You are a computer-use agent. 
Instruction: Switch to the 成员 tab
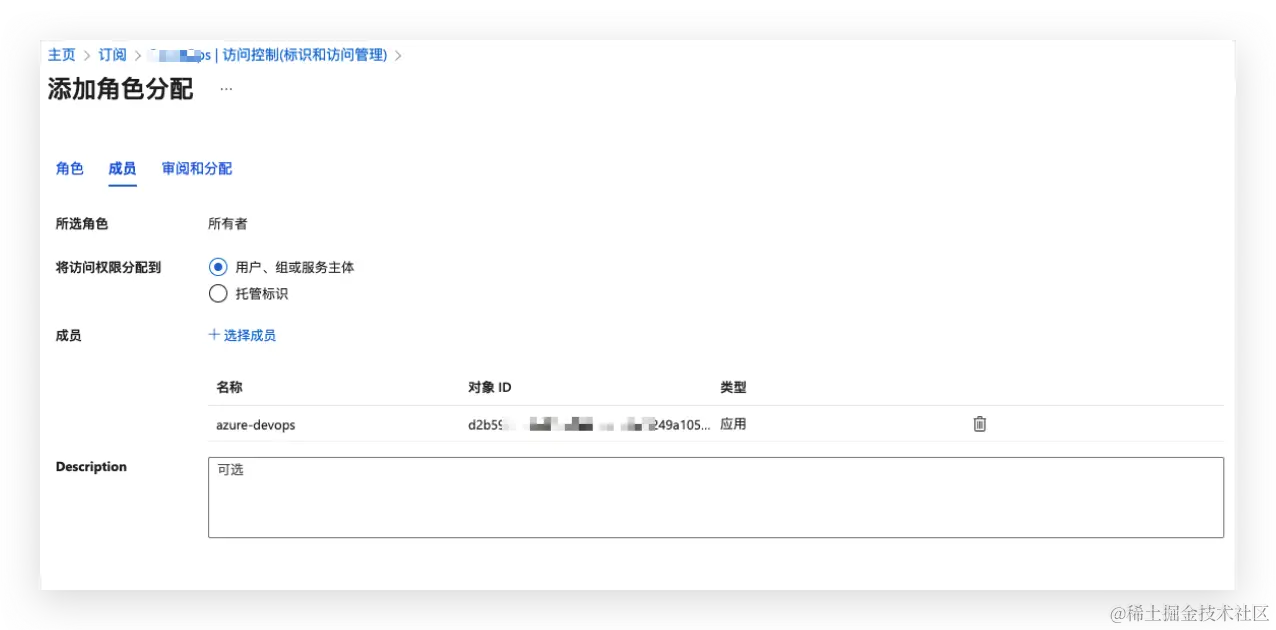[x=122, y=169]
